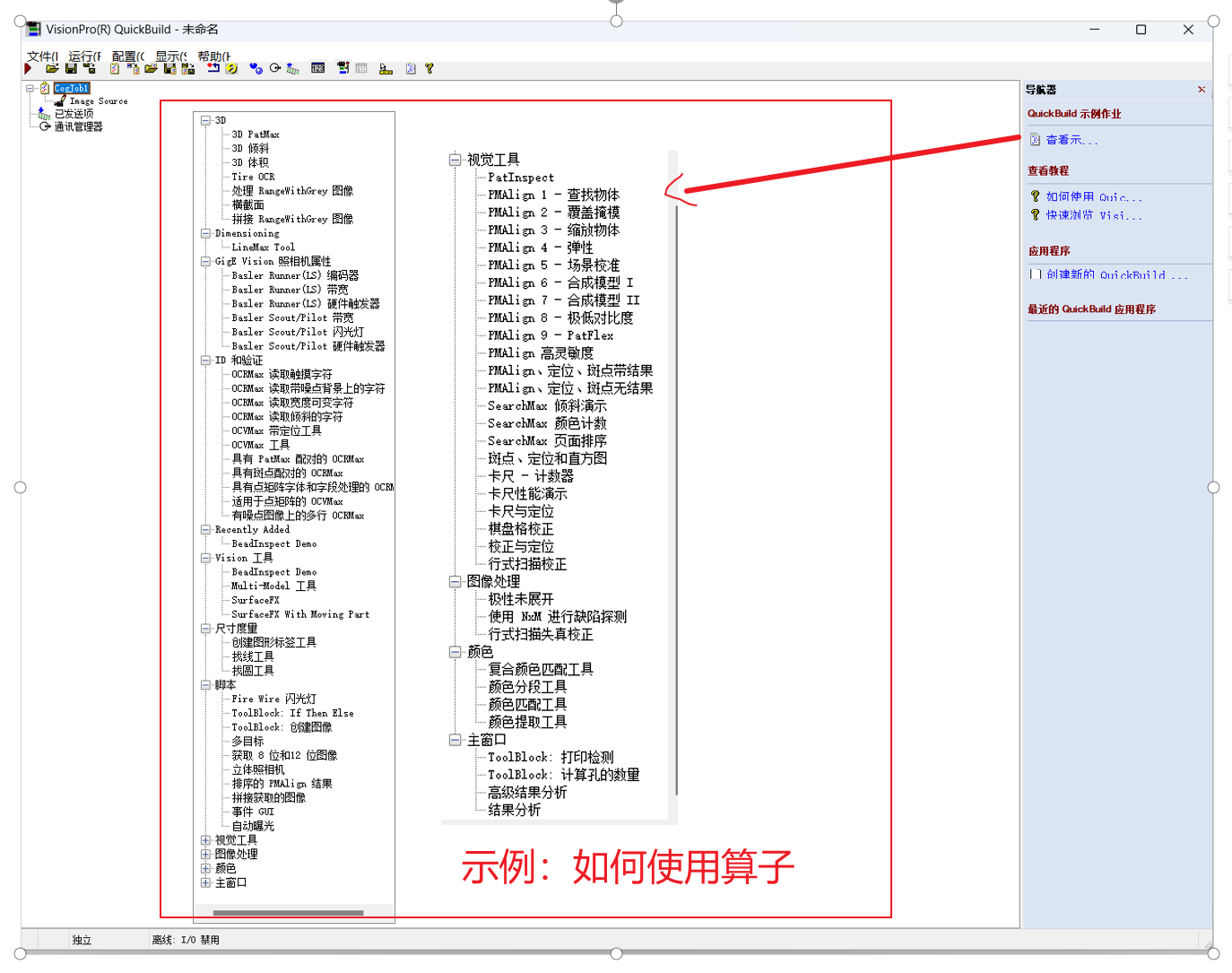Select 颜色提取工具 sample
Image resolution: width=1232 pixels, height=973 pixels.
point(527,722)
